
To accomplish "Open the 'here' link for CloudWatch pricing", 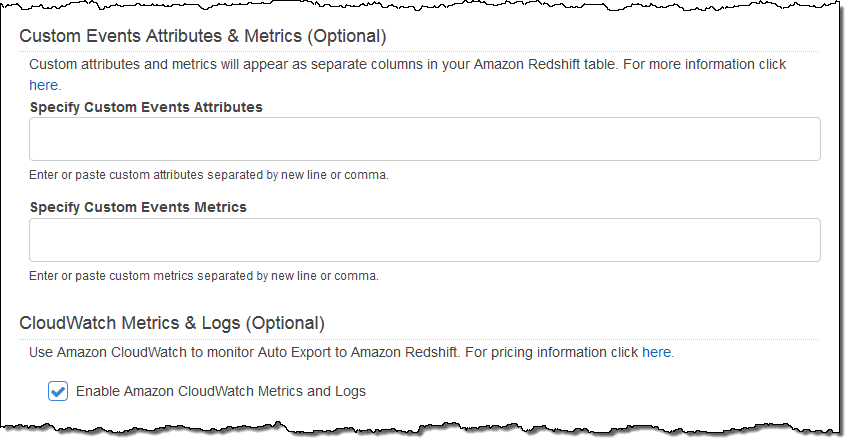I will (656, 352).
